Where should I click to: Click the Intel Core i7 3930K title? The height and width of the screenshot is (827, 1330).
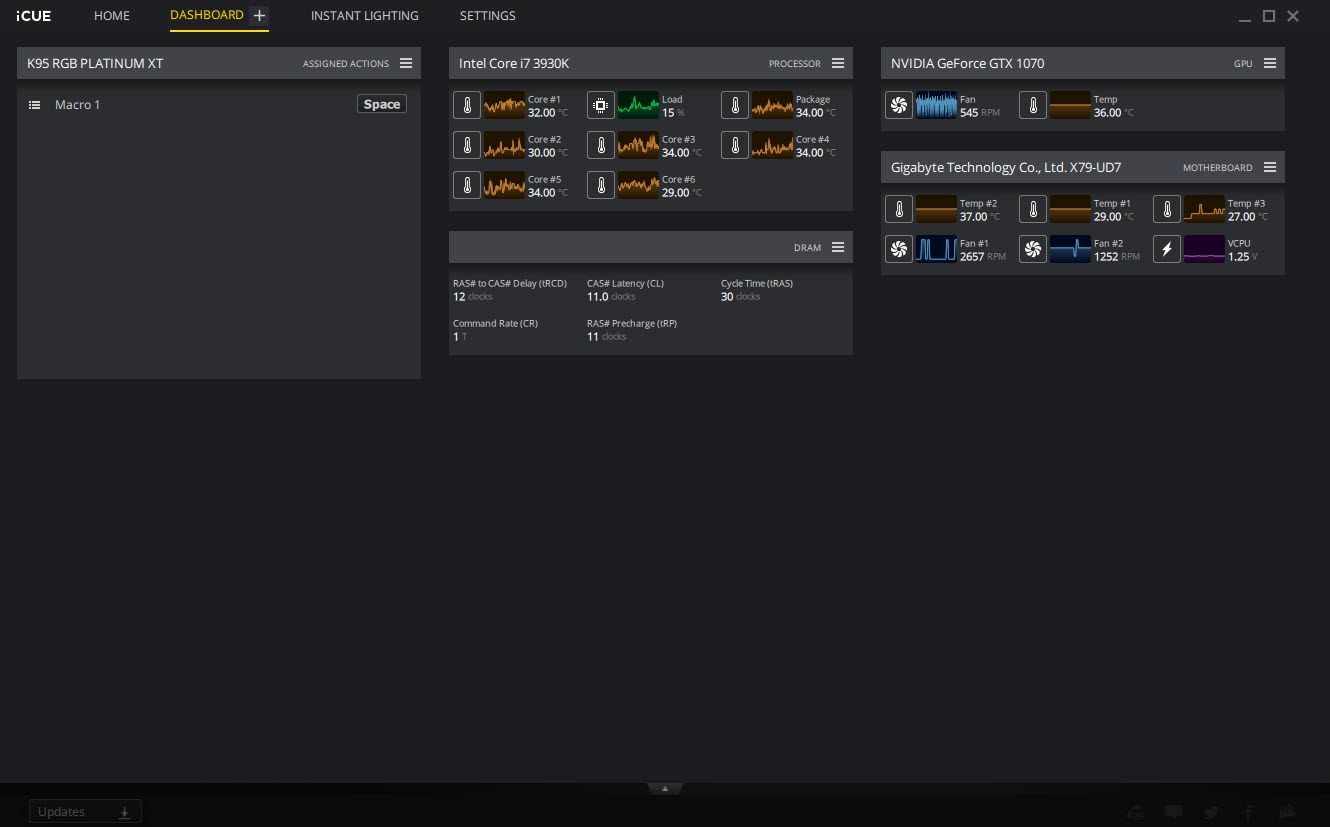[x=514, y=63]
